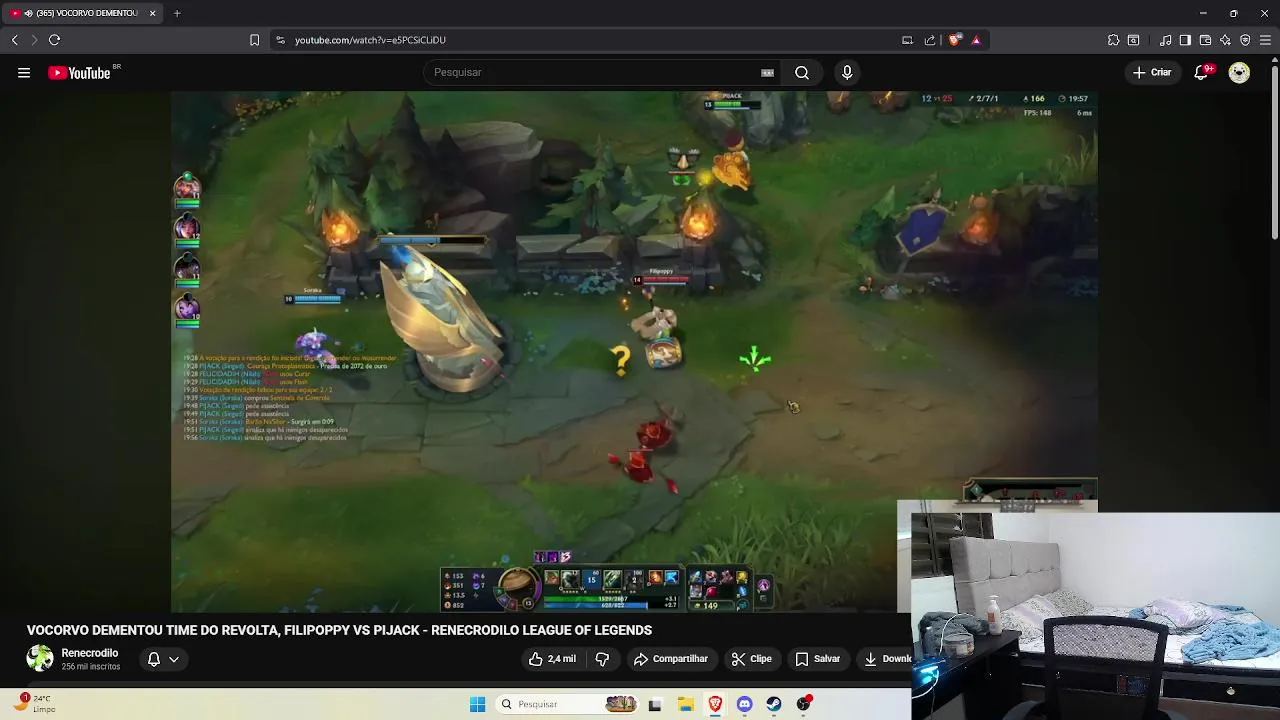Reload the current page

point(54,40)
